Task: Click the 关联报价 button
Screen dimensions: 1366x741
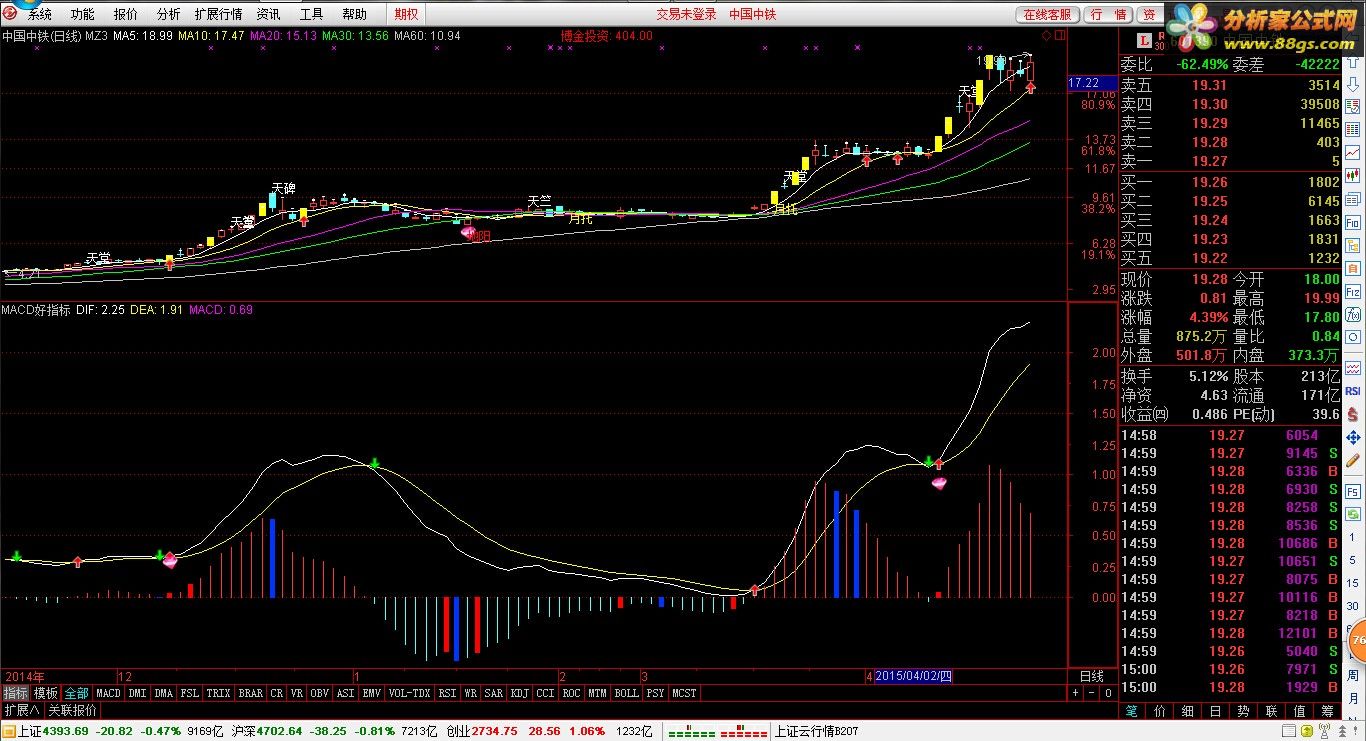Action: click(x=73, y=710)
